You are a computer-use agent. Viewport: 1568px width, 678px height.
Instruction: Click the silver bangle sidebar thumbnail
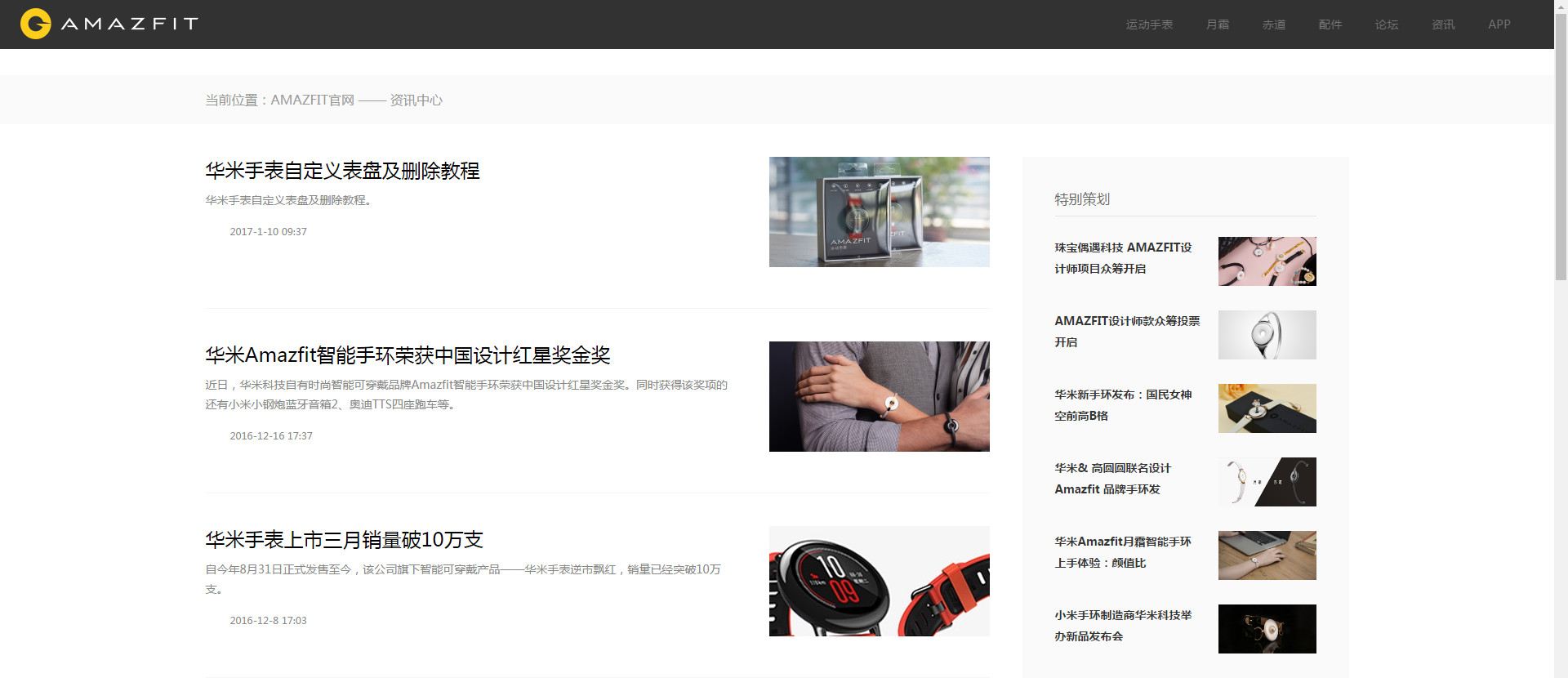point(1267,335)
